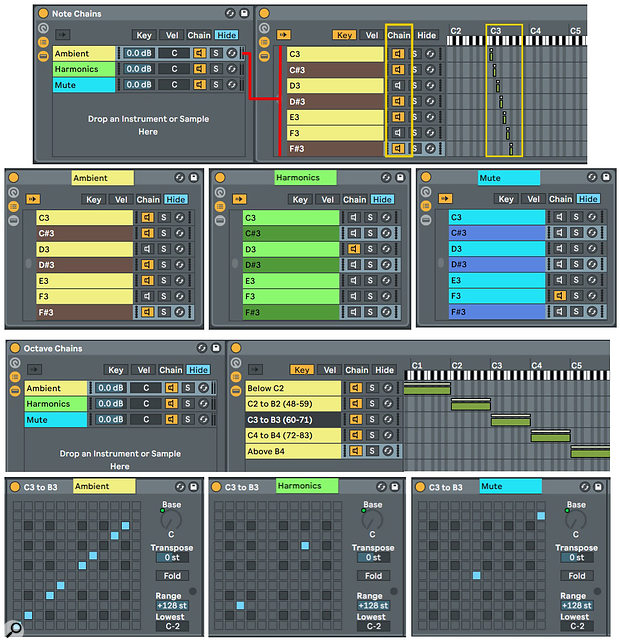Select the C3 to B3 (60-71) chain
The image size is (620, 644).
pos(293,420)
